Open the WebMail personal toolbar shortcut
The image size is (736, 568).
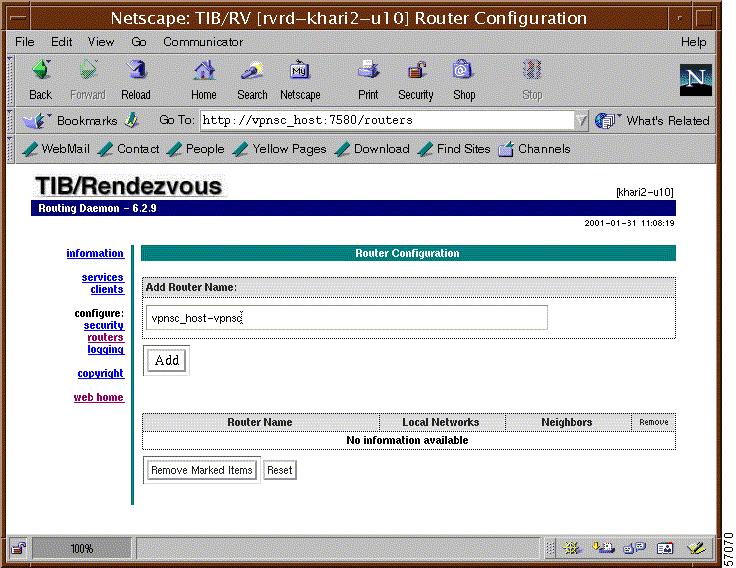56,149
